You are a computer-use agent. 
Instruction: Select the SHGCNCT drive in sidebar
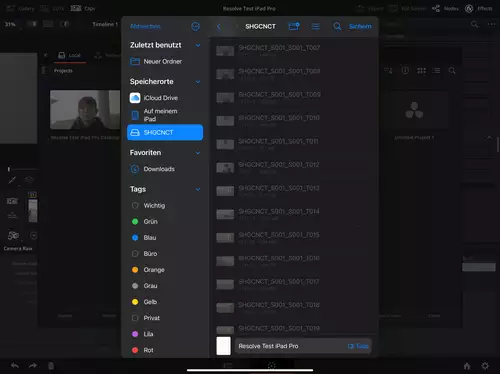[165, 132]
